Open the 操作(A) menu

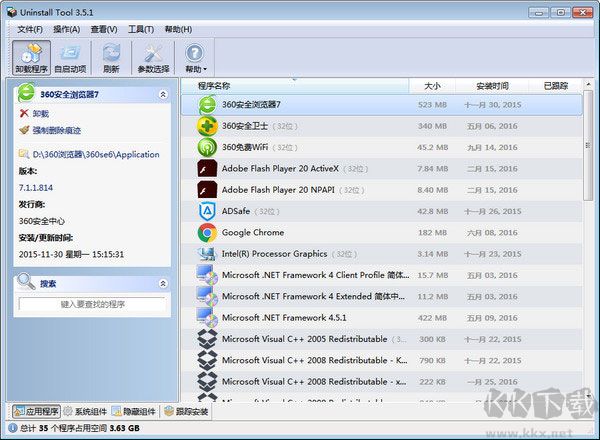coord(67,29)
